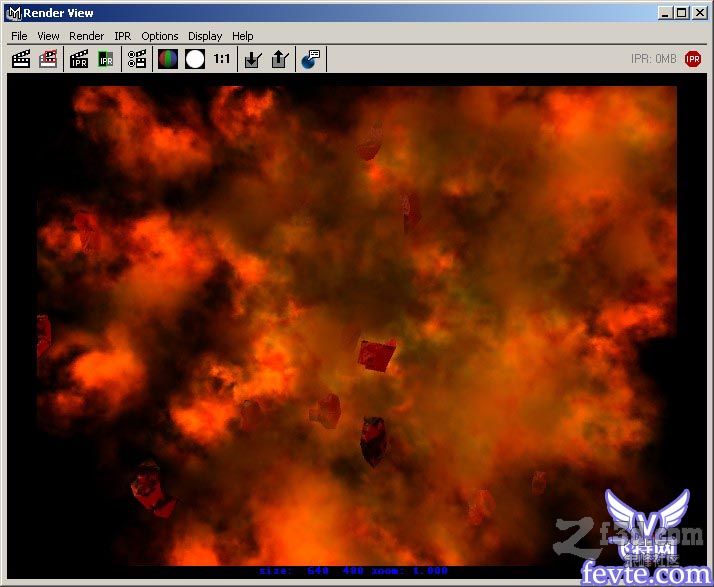Click the rendered fire explosion image
The height and width of the screenshot is (587, 714).
[x=357, y=326]
